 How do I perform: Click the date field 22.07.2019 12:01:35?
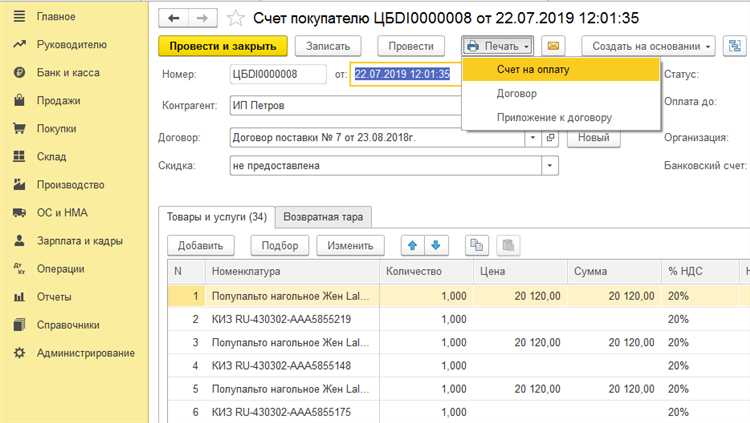click(x=406, y=74)
